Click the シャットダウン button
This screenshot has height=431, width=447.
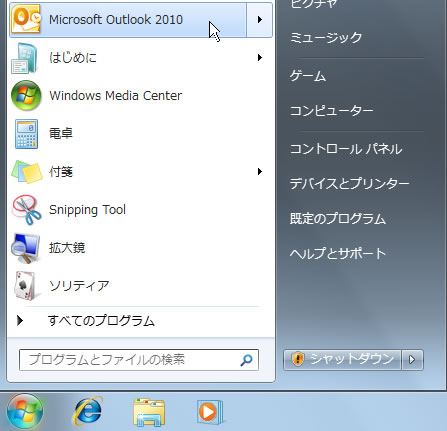(342, 360)
